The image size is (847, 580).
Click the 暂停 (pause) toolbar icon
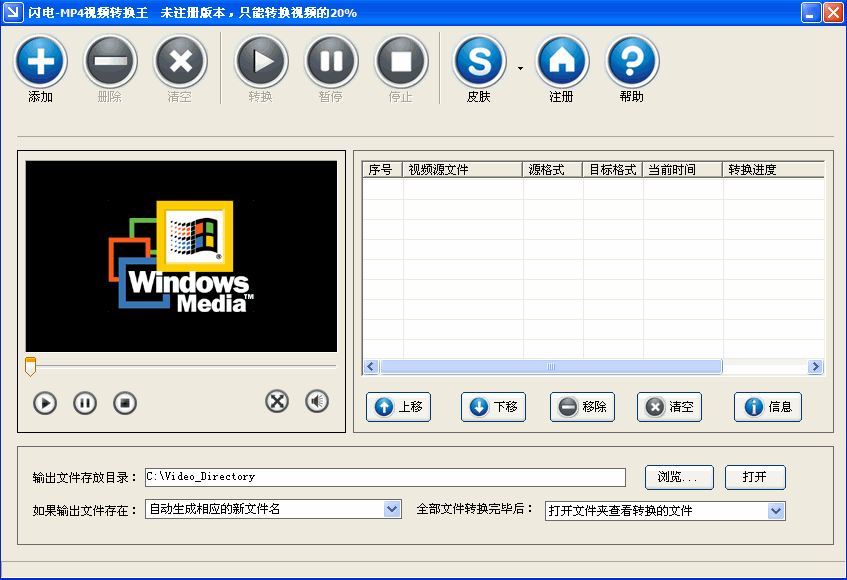pyautogui.click(x=331, y=61)
